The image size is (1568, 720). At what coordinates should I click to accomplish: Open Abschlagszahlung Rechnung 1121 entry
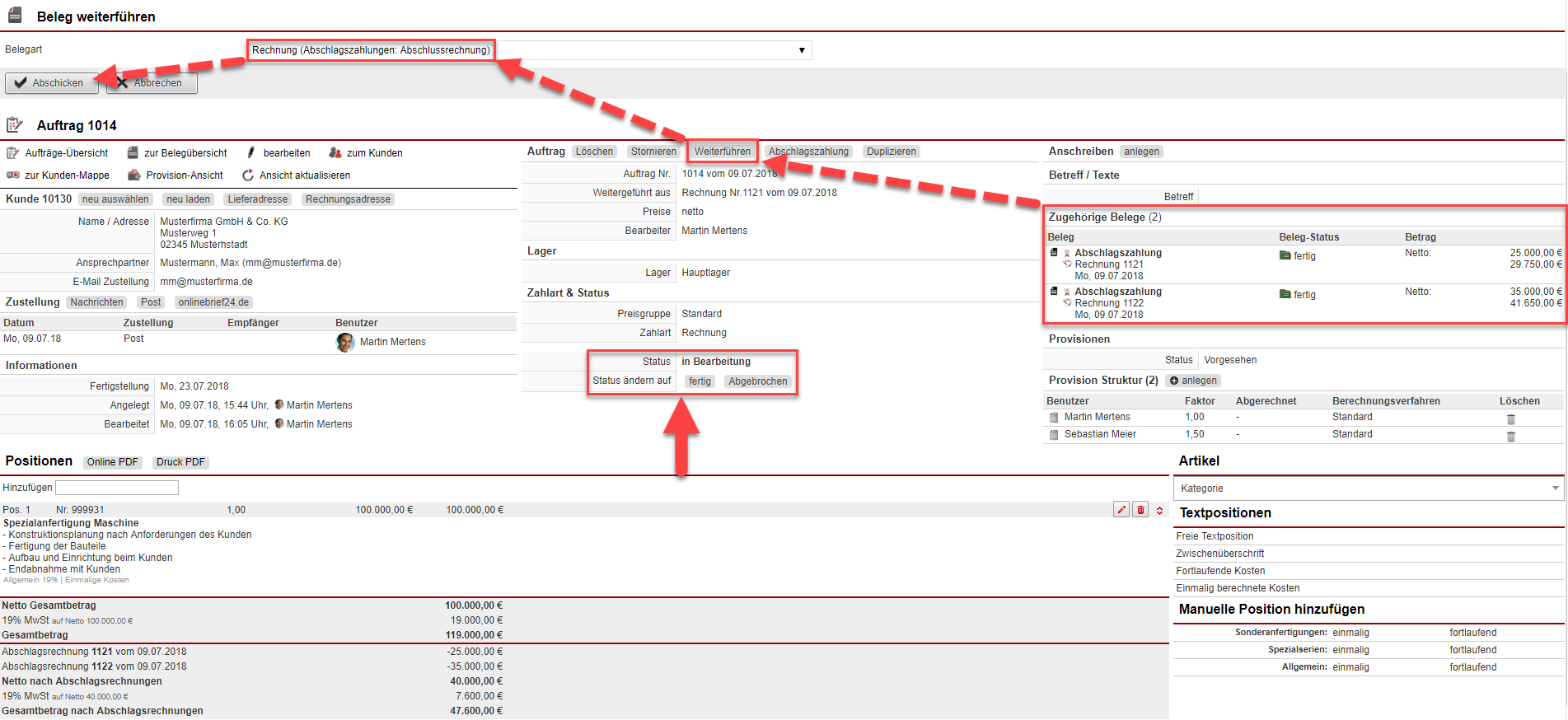coord(1118,253)
